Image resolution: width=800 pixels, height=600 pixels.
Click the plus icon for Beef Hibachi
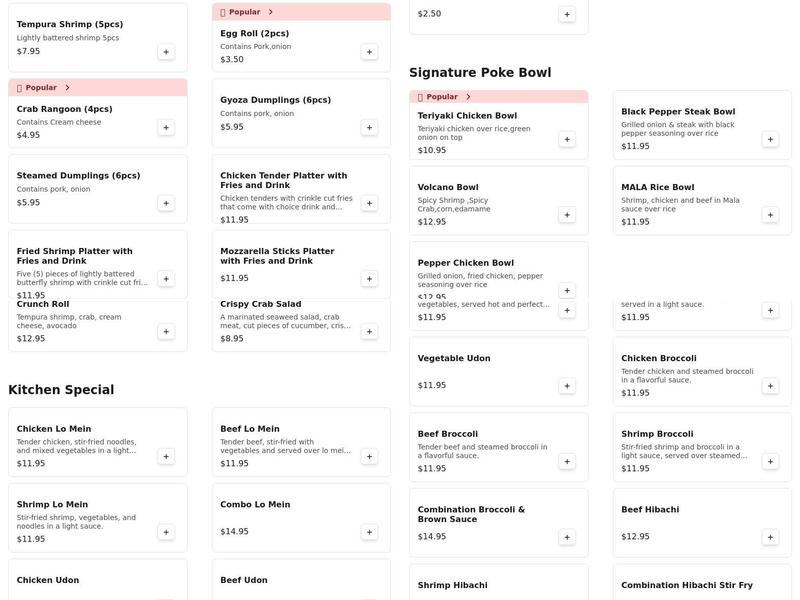pos(769,536)
